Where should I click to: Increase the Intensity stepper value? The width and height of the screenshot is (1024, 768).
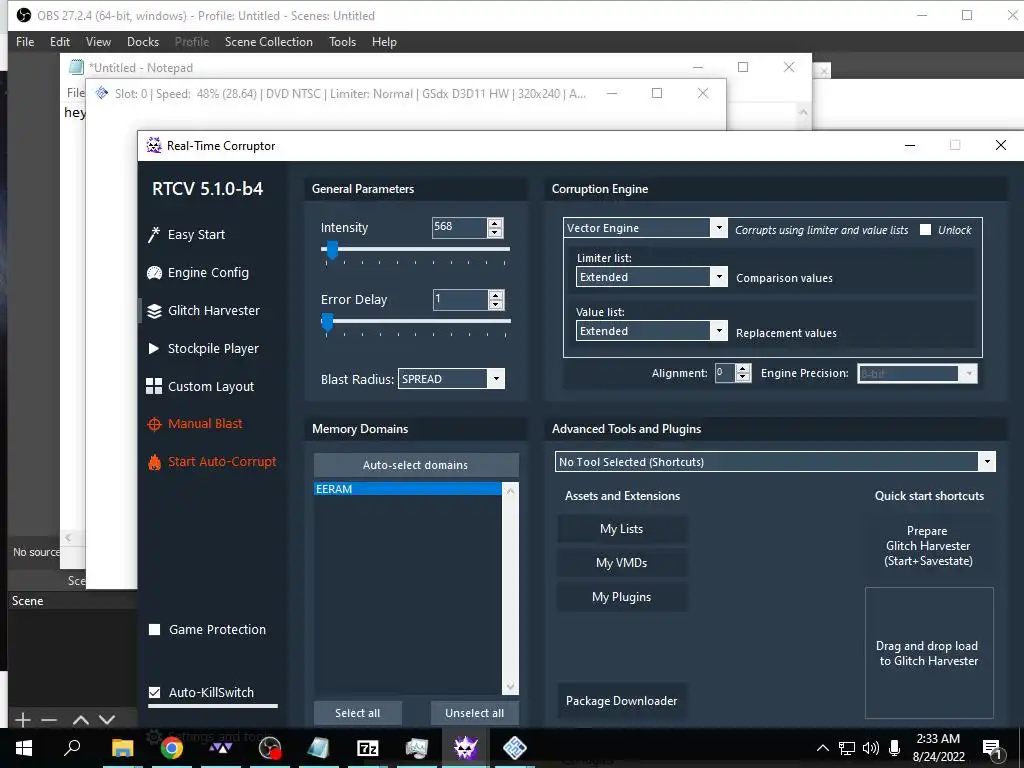(495, 223)
